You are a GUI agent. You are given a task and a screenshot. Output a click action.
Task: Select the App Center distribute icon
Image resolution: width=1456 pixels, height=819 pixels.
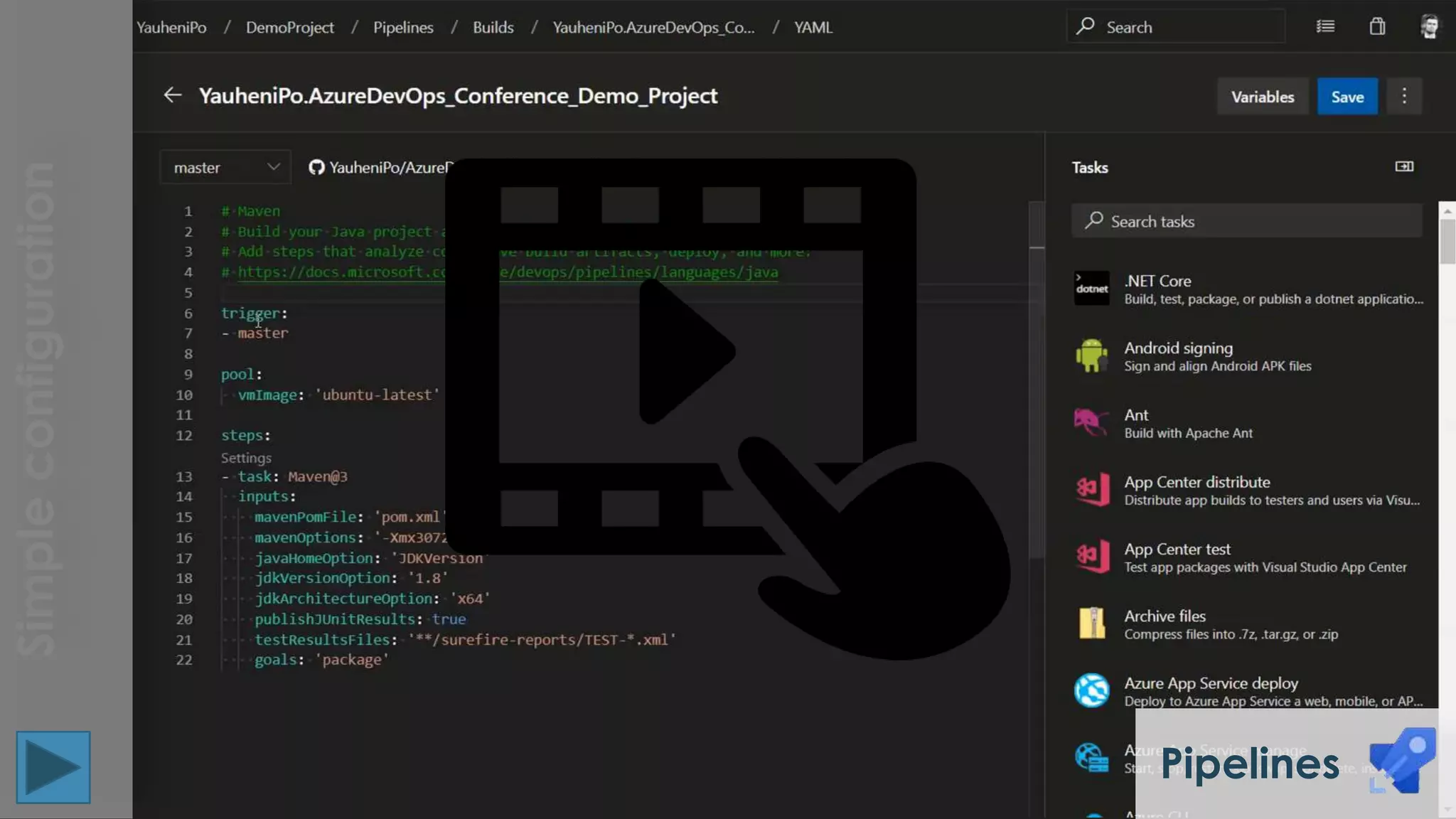(1091, 489)
